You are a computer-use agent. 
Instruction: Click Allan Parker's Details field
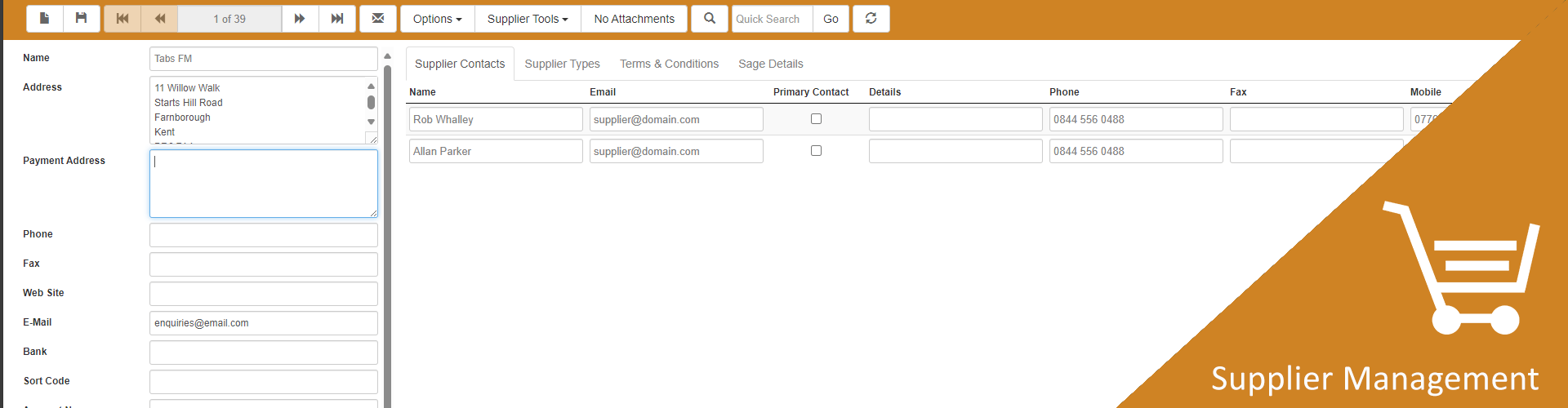point(955,151)
